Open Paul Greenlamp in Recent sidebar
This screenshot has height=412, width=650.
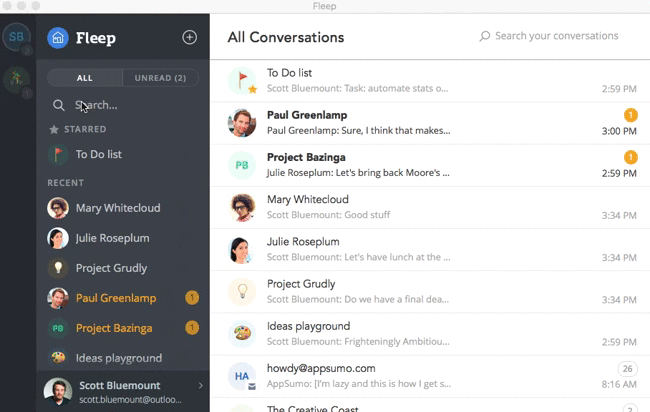click(123, 298)
